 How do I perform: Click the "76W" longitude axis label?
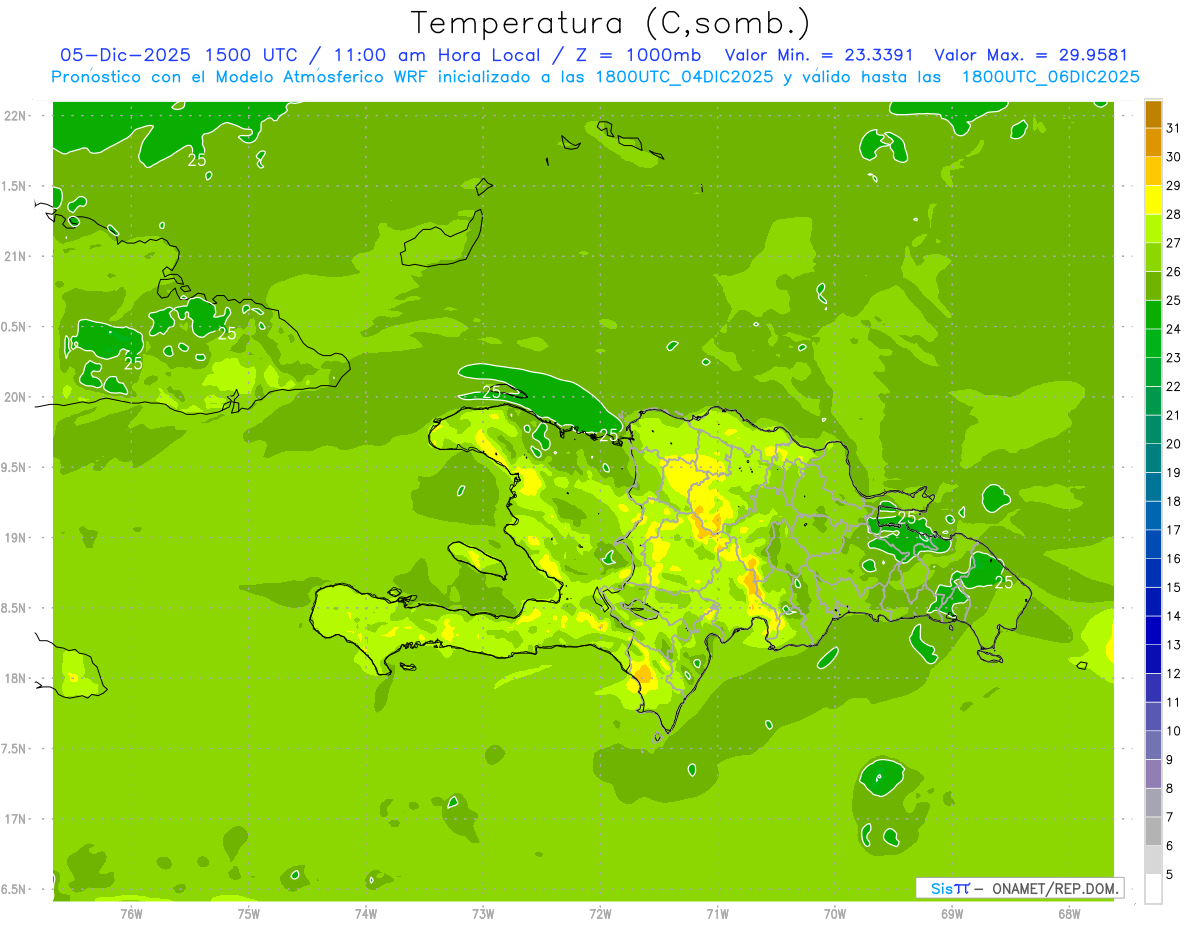click(132, 913)
